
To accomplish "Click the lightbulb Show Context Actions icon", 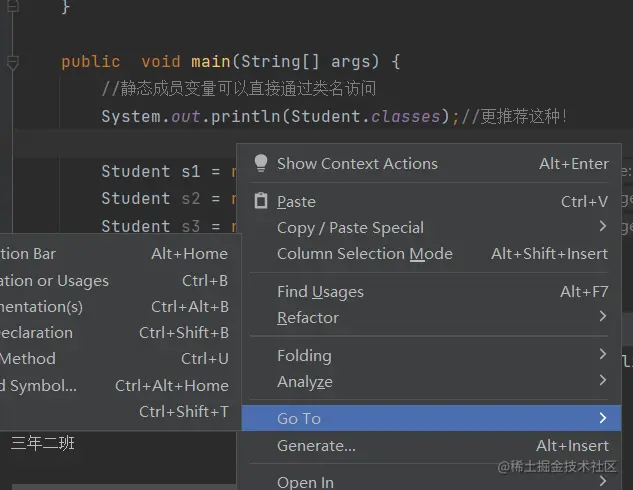I will click(x=261, y=163).
